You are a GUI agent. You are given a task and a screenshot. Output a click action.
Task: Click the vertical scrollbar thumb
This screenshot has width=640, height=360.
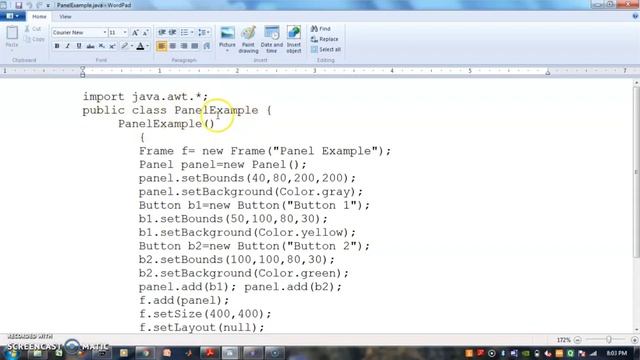click(636, 171)
